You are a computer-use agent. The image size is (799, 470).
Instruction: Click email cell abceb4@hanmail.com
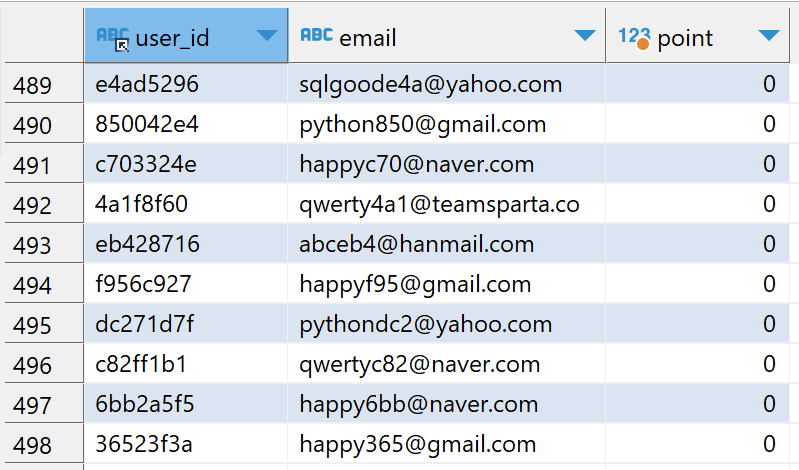pyautogui.click(x=447, y=244)
